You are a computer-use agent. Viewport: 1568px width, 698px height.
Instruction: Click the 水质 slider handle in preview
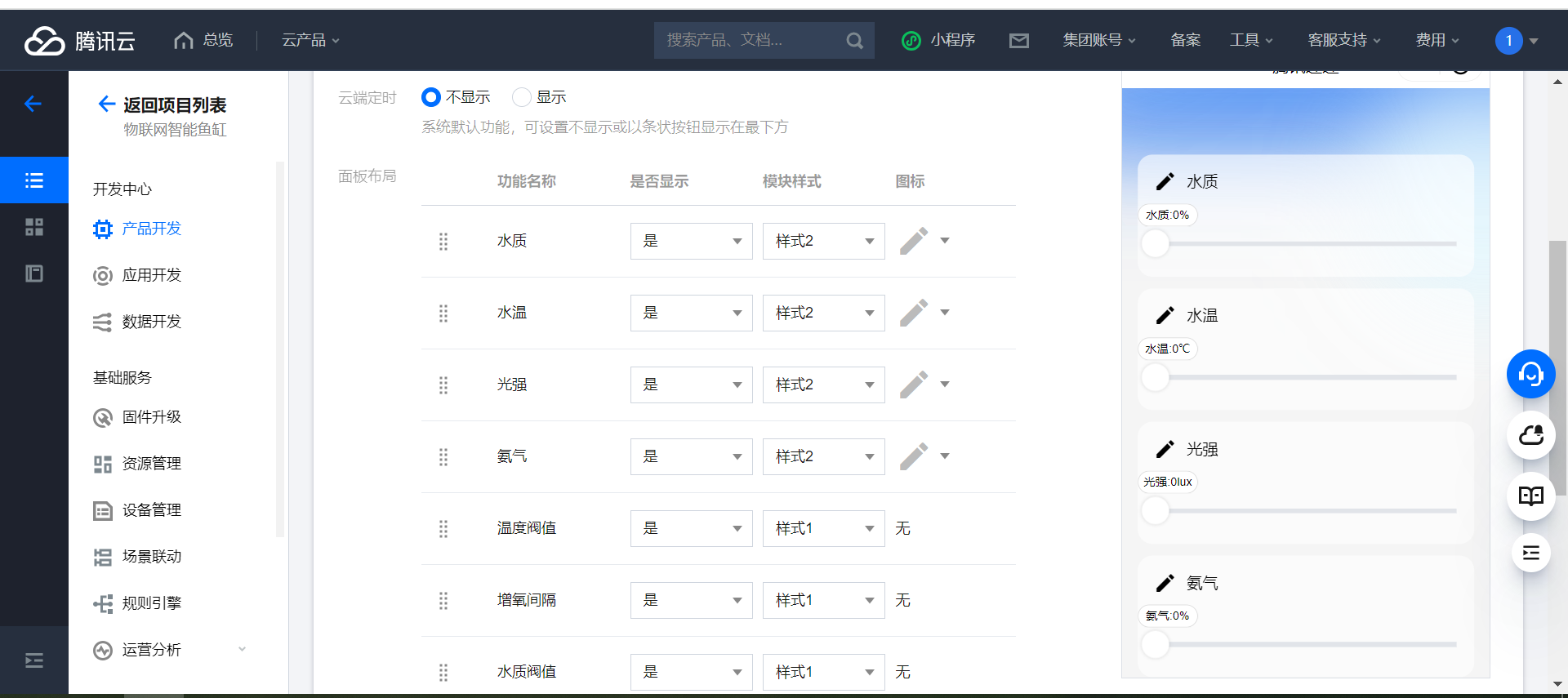tap(1156, 243)
